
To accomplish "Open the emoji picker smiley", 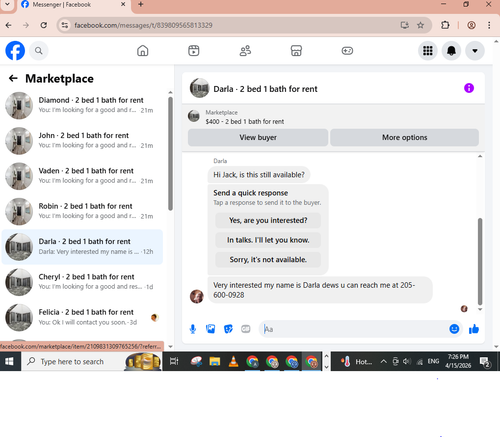I will pyautogui.click(x=454, y=329).
